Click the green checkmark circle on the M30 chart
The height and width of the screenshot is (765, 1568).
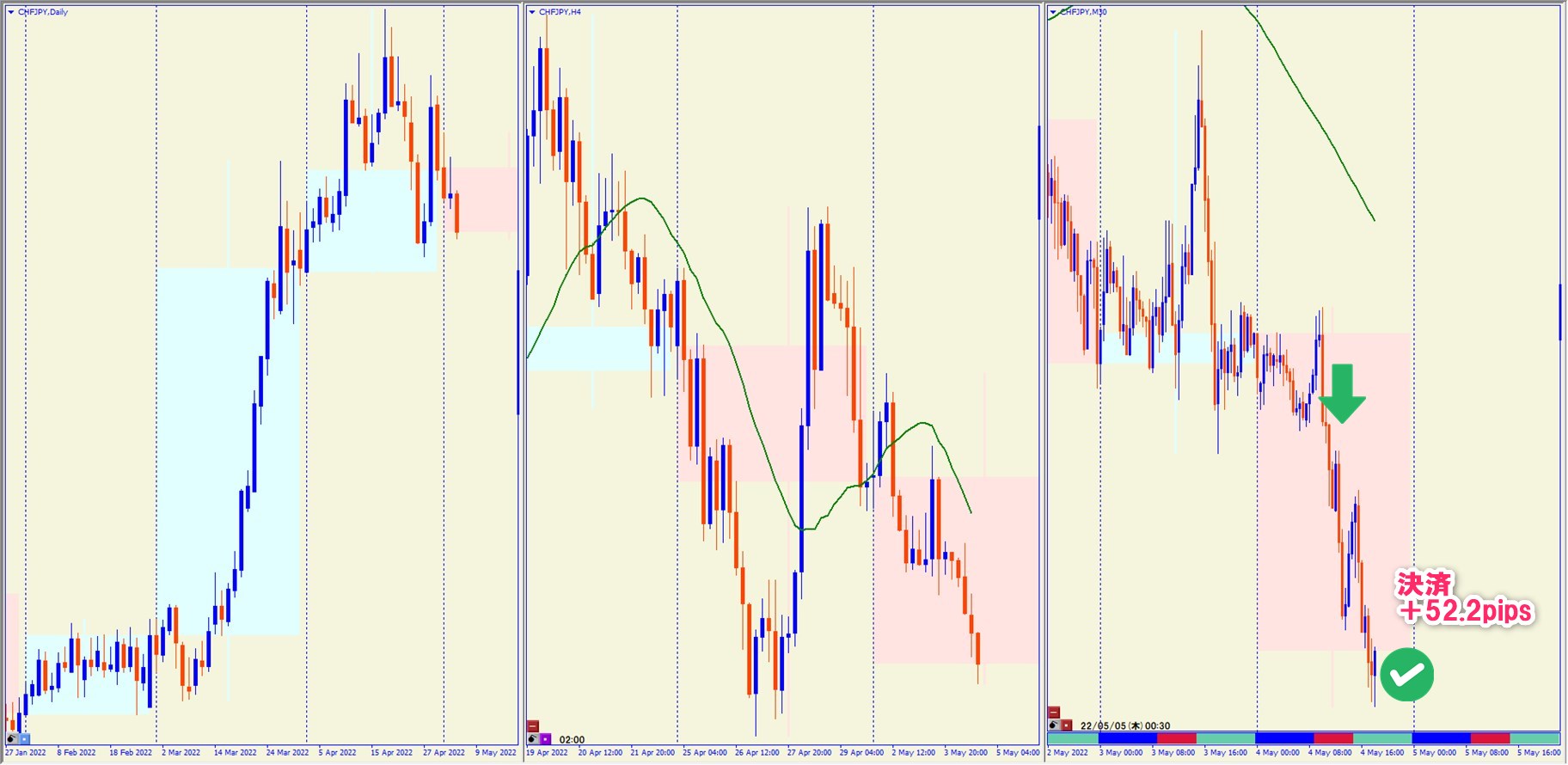click(x=1406, y=675)
